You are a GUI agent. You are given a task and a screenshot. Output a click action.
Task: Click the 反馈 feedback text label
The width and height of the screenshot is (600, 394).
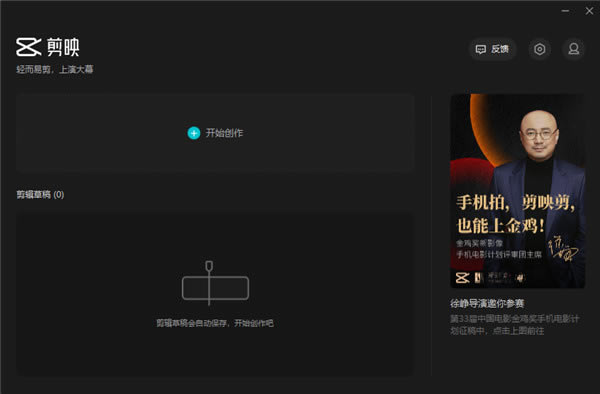[500, 49]
